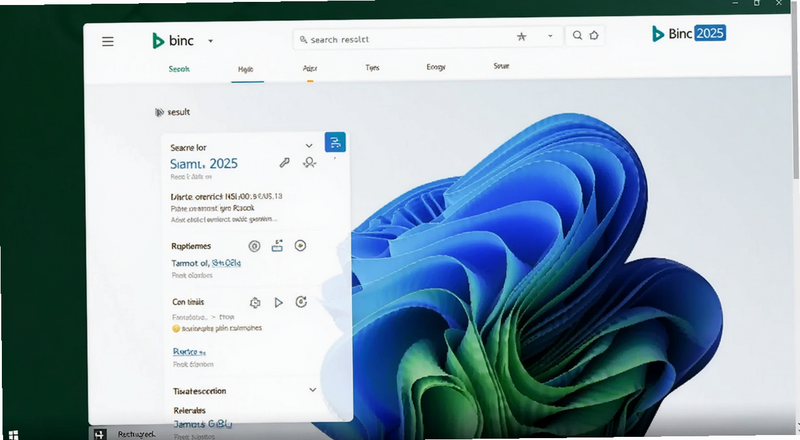Click the Windows Start button
The height and width of the screenshot is (440, 800).
tap(13, 435)
